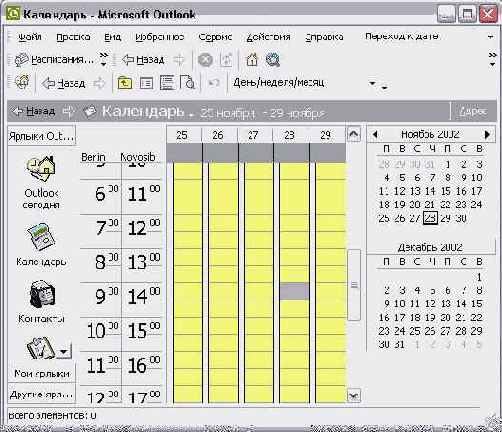
Task: Select November 28 in date navigator
Action: click(430, 218)
